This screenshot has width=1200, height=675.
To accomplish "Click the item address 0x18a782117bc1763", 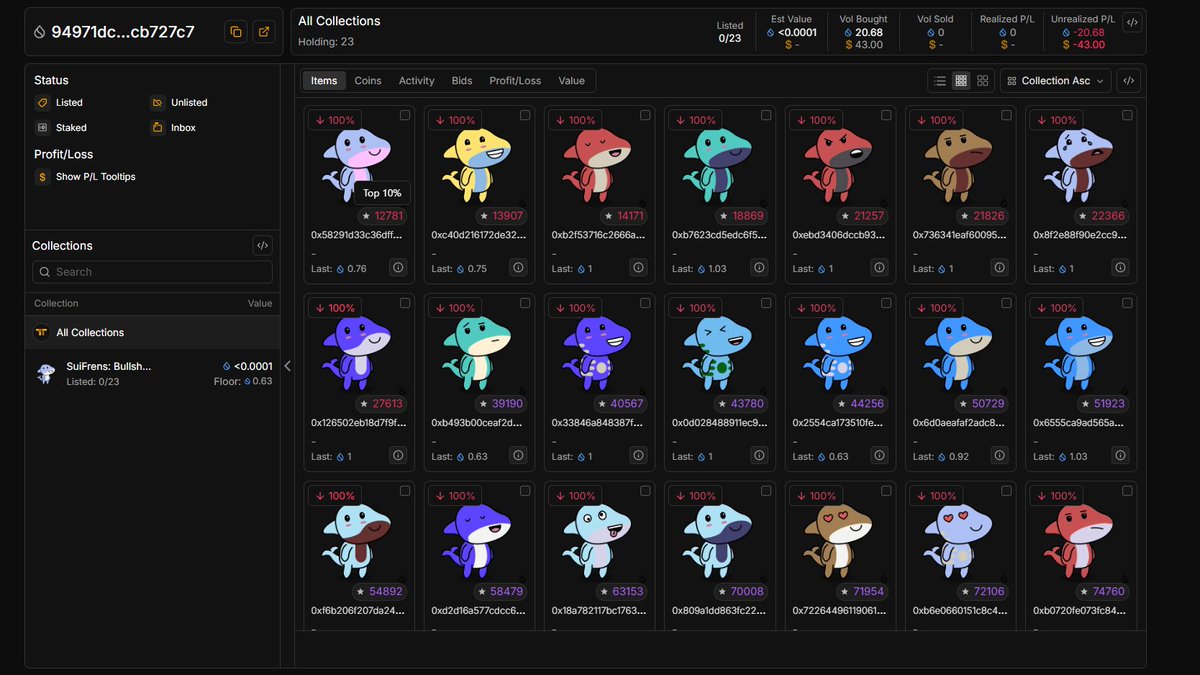I will pyautogui.click(x=598, y=610).
